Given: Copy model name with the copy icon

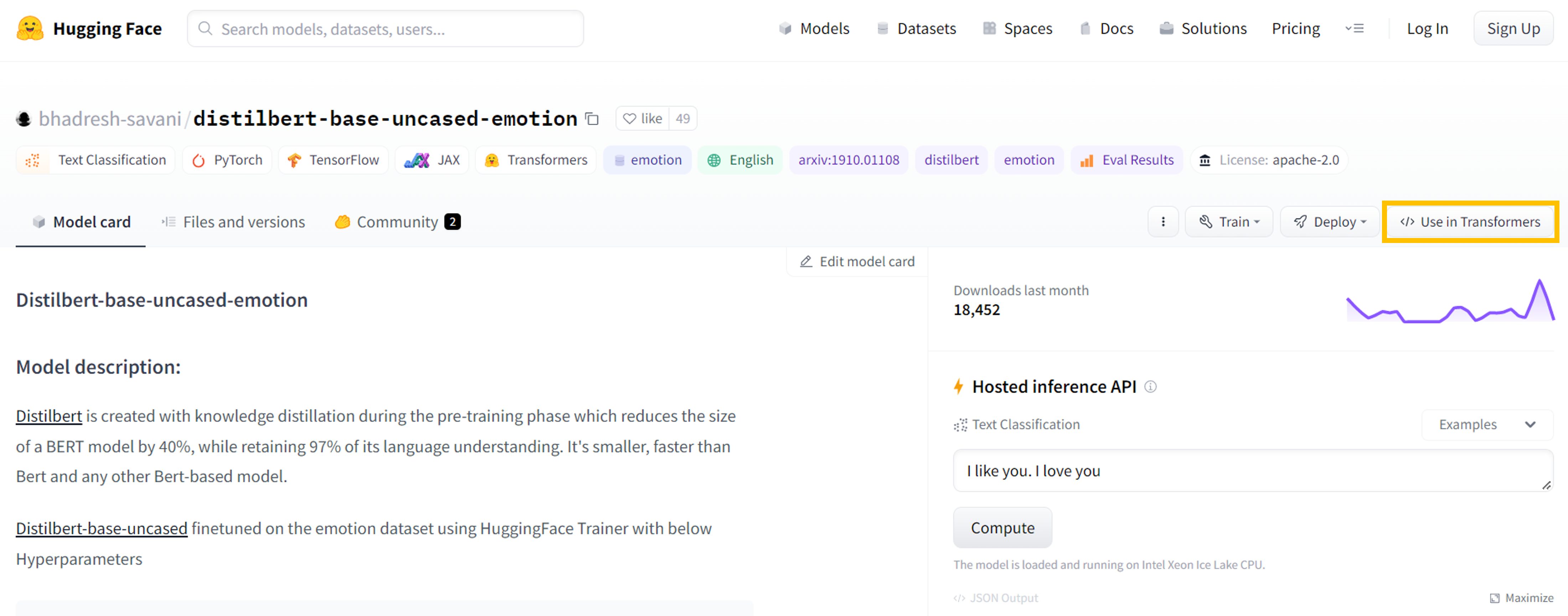Looking at the screenshot, I should [592, 119].
